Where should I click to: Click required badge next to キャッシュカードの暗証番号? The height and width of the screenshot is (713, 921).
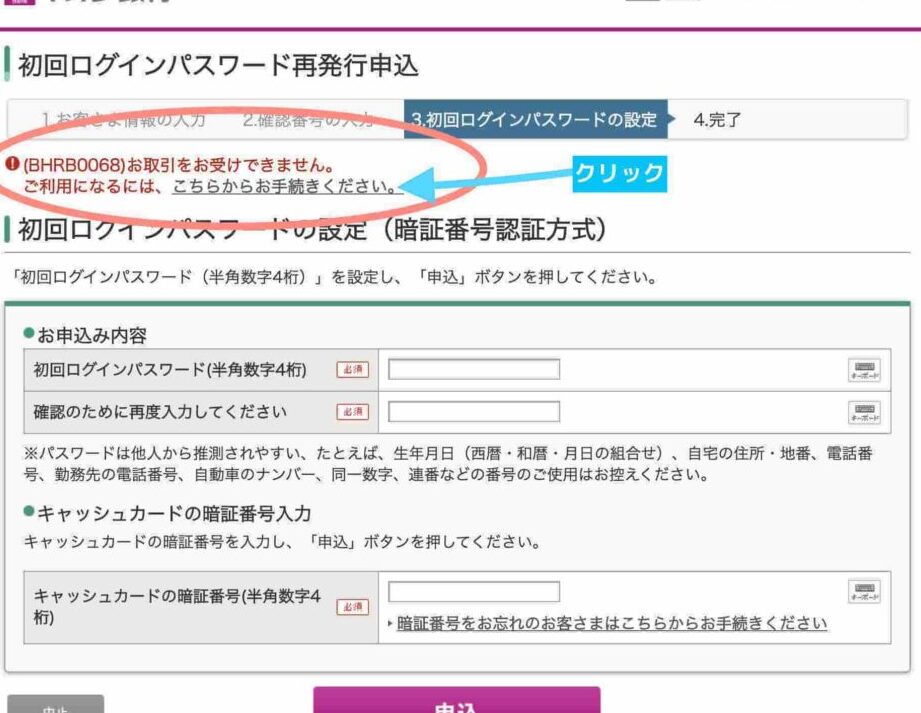352,607
